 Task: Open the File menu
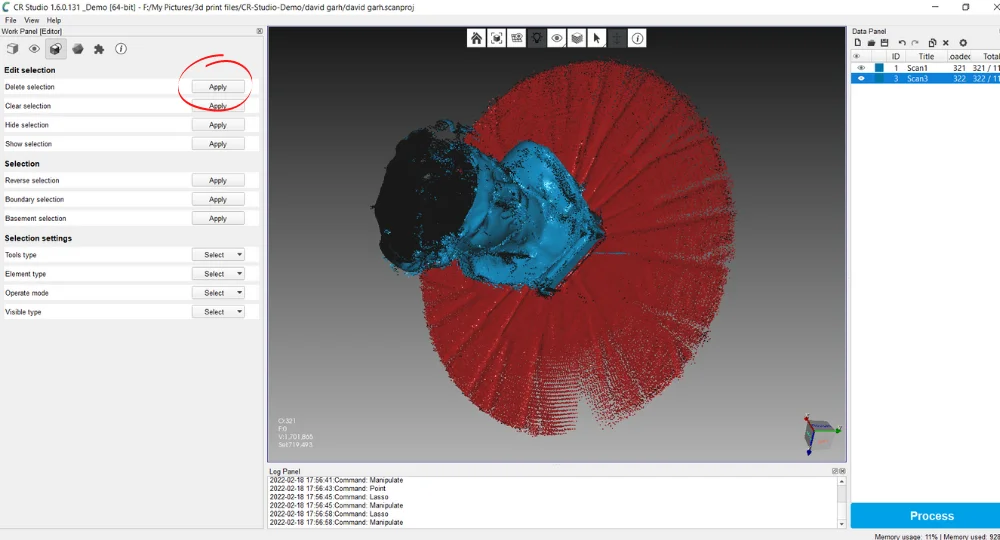point(11,20)
